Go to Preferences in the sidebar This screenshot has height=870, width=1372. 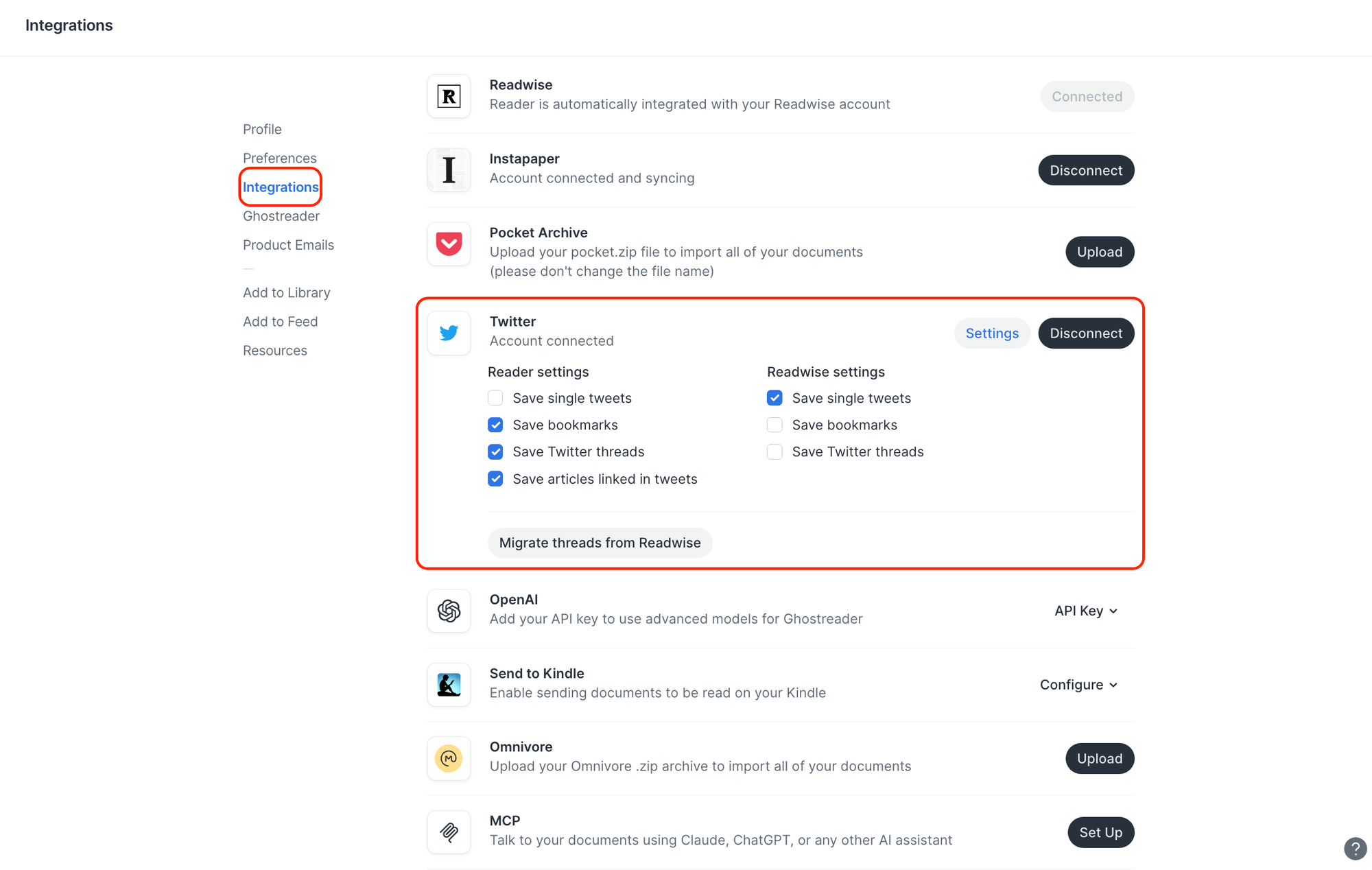tap(280, 158)
